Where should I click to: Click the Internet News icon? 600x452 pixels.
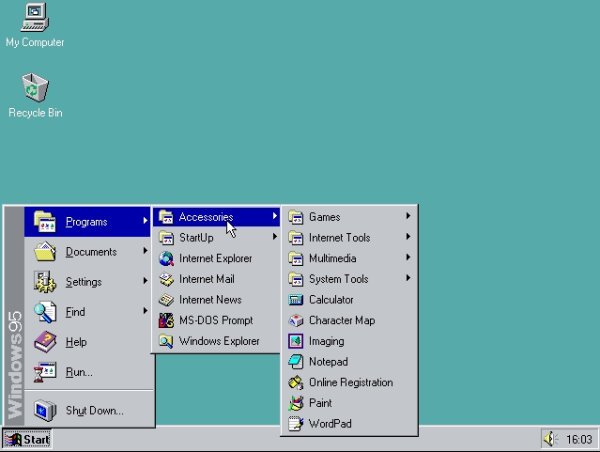[166, 300]
